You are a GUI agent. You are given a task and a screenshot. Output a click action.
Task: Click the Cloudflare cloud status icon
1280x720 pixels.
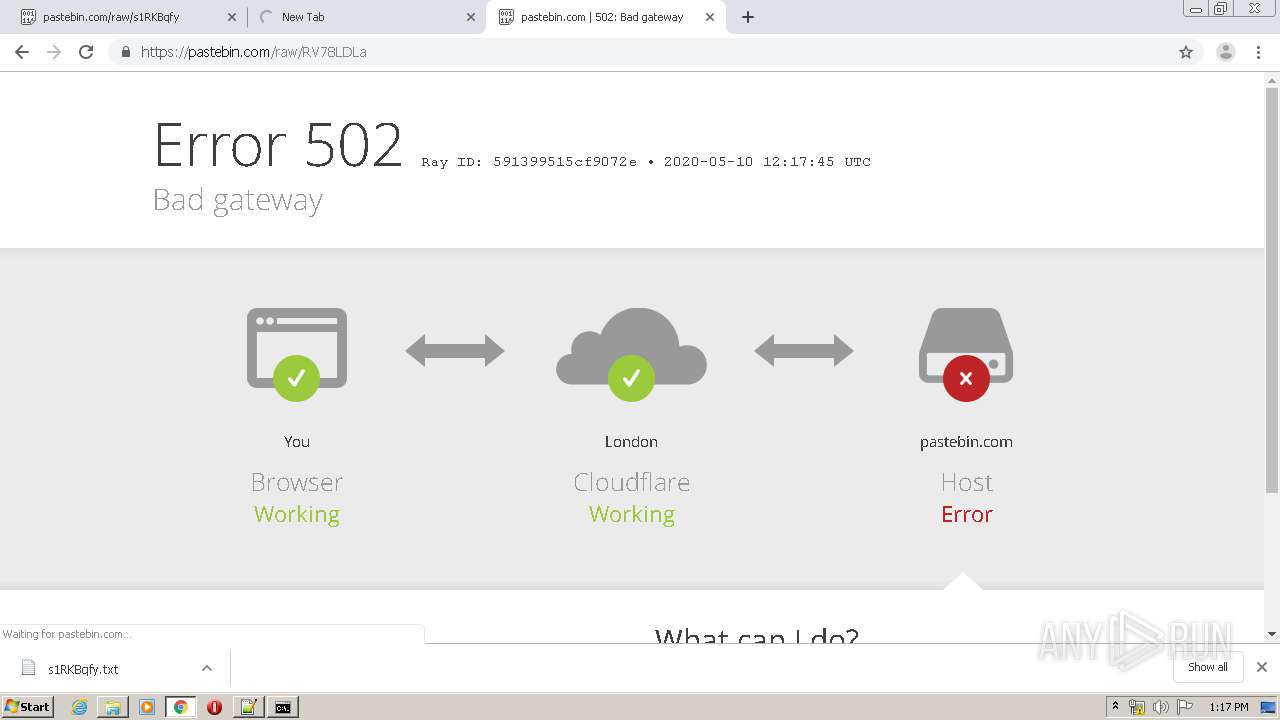point(631,354)
